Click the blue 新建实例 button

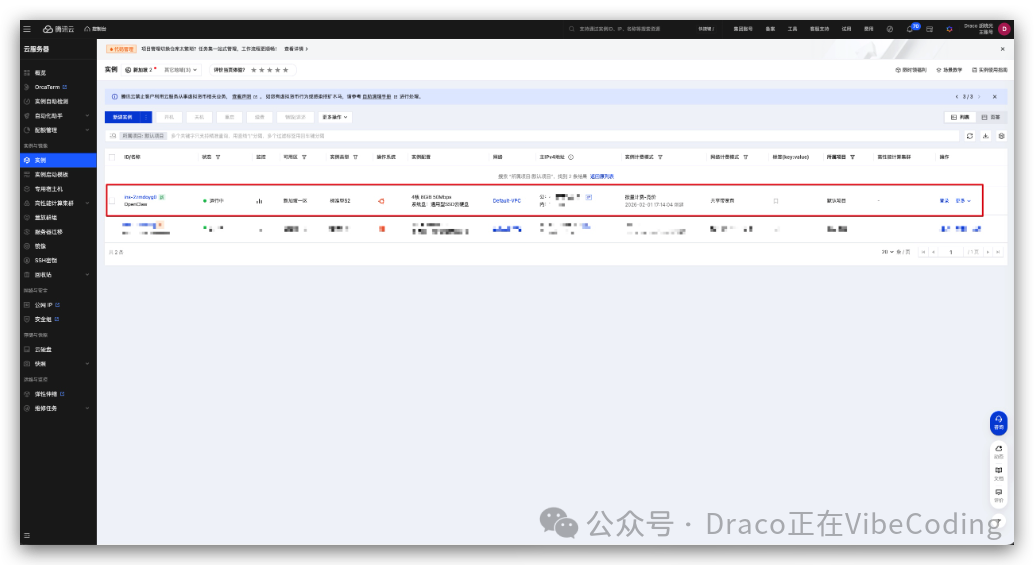[123, 117]
